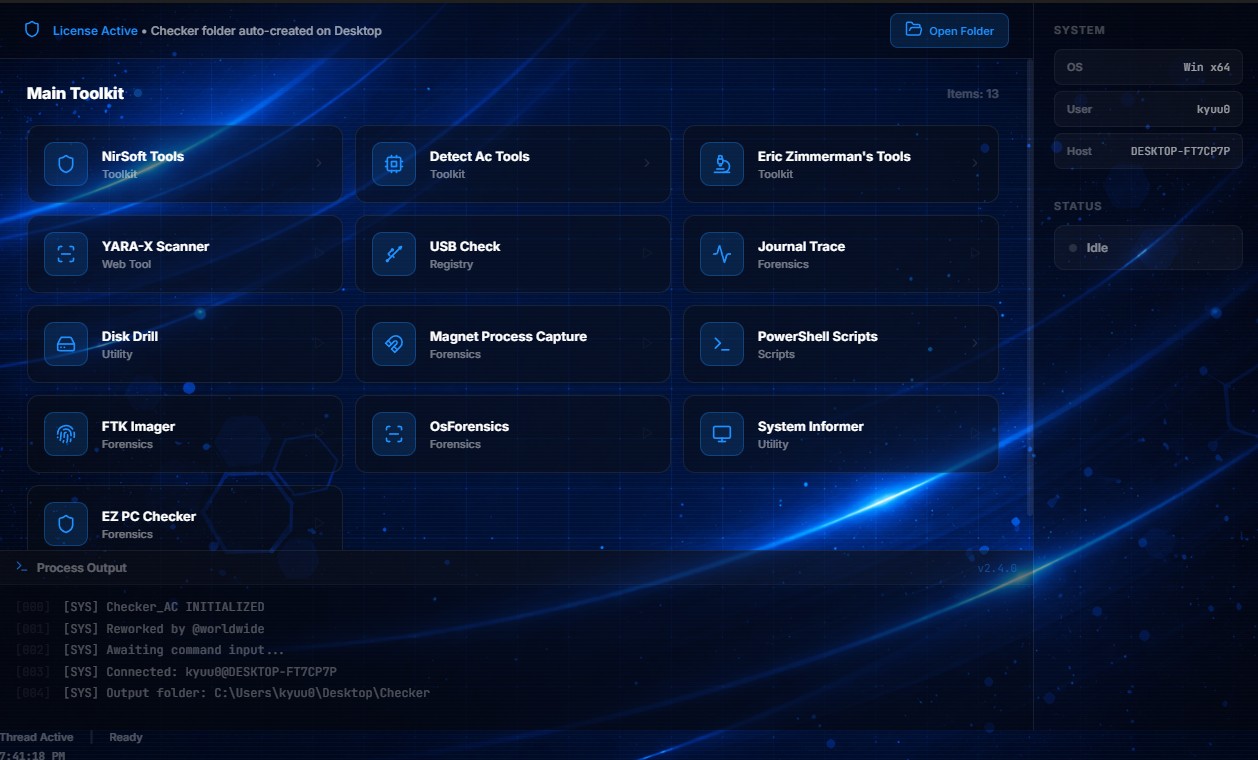The height and width of the screenshot is (760, 1258).
Task: Click the PowerShell Scripts terminal prompt icon
Action: [x=722, y=344]
